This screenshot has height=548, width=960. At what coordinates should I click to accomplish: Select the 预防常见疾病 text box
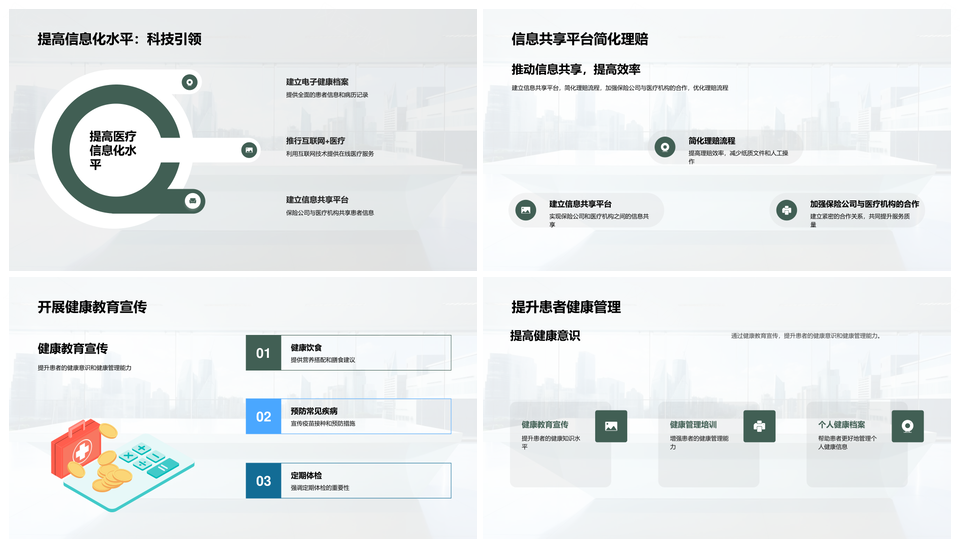(x=314, y=411)
